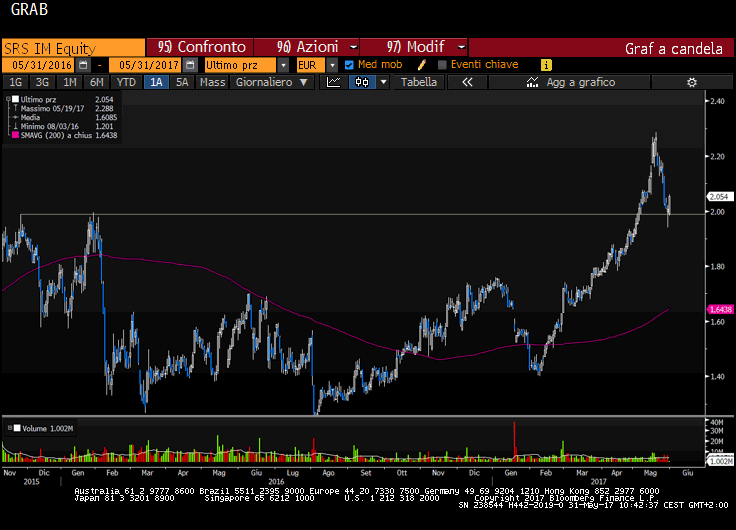Toggle the Med mob checkbox
This screenshot has width=736, height=530.
(349, 65)
